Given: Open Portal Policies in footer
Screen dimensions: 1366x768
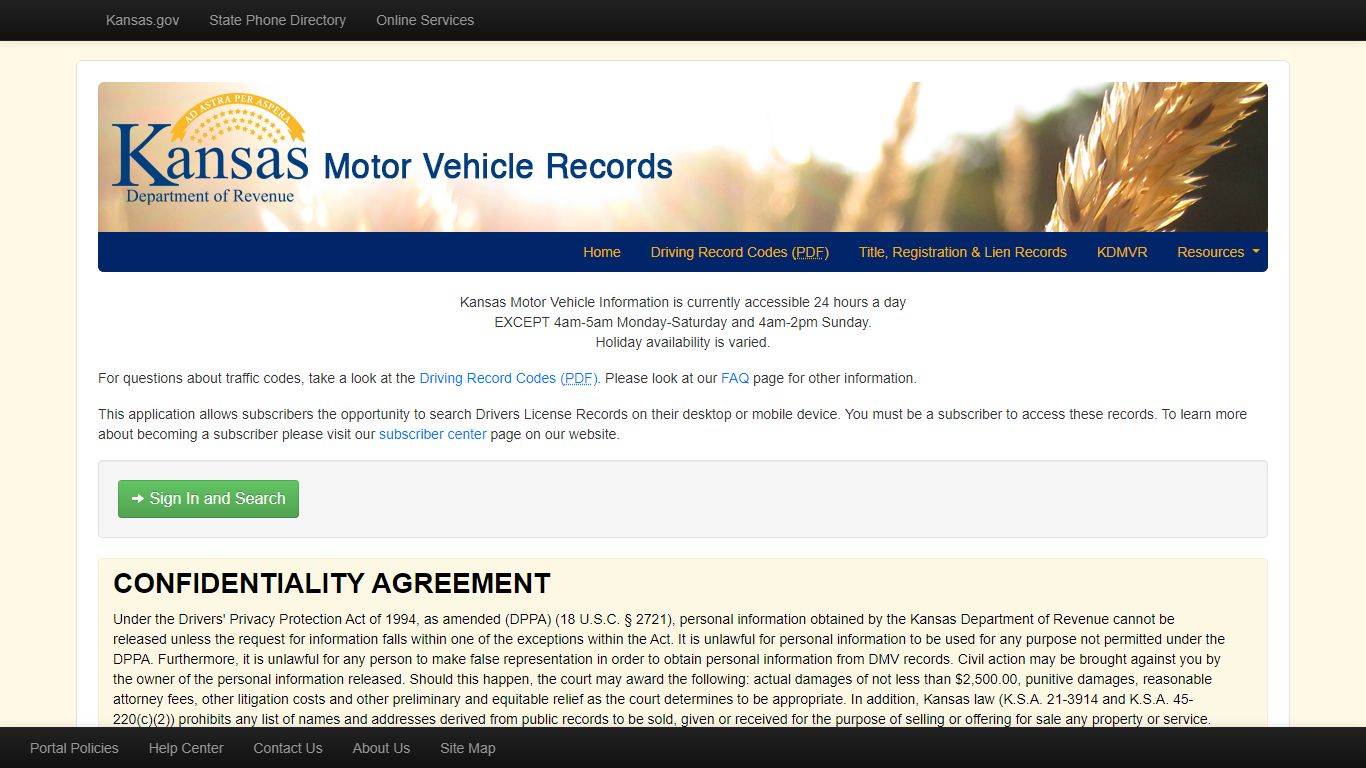Looking at the screenshot, I should pos(74,748).
